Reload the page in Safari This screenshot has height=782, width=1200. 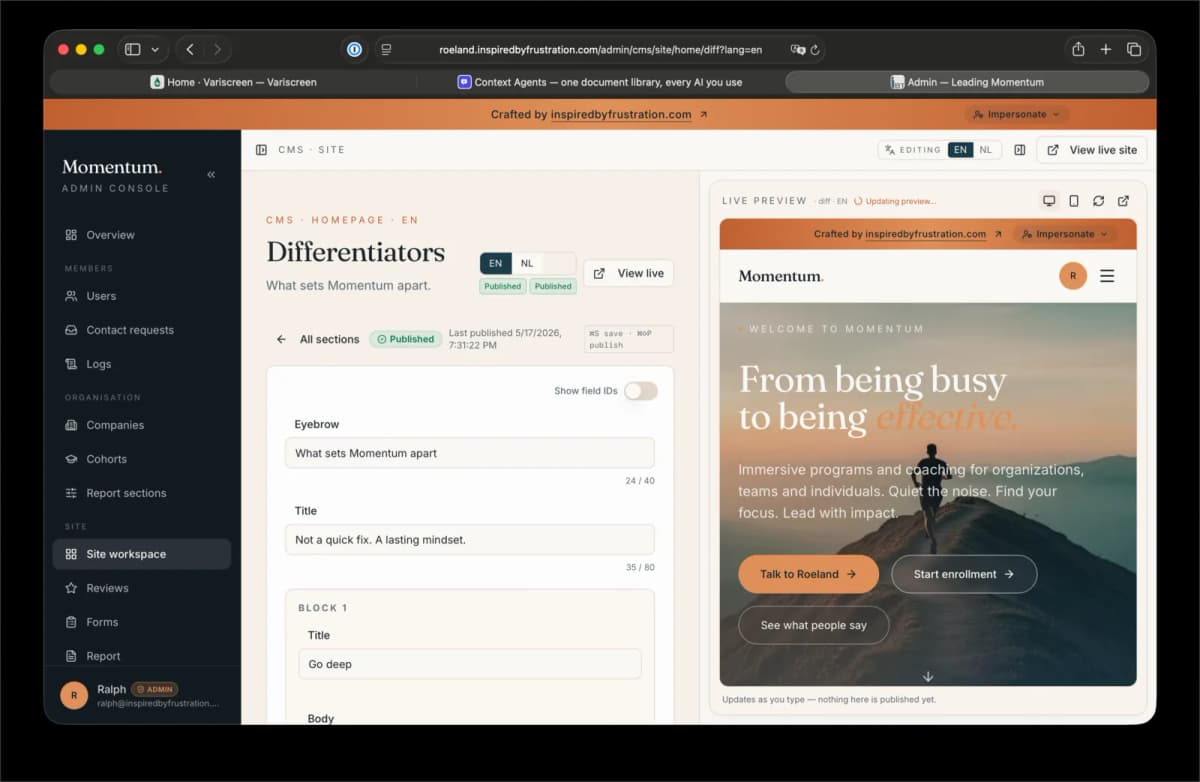(x=815, y=49)
